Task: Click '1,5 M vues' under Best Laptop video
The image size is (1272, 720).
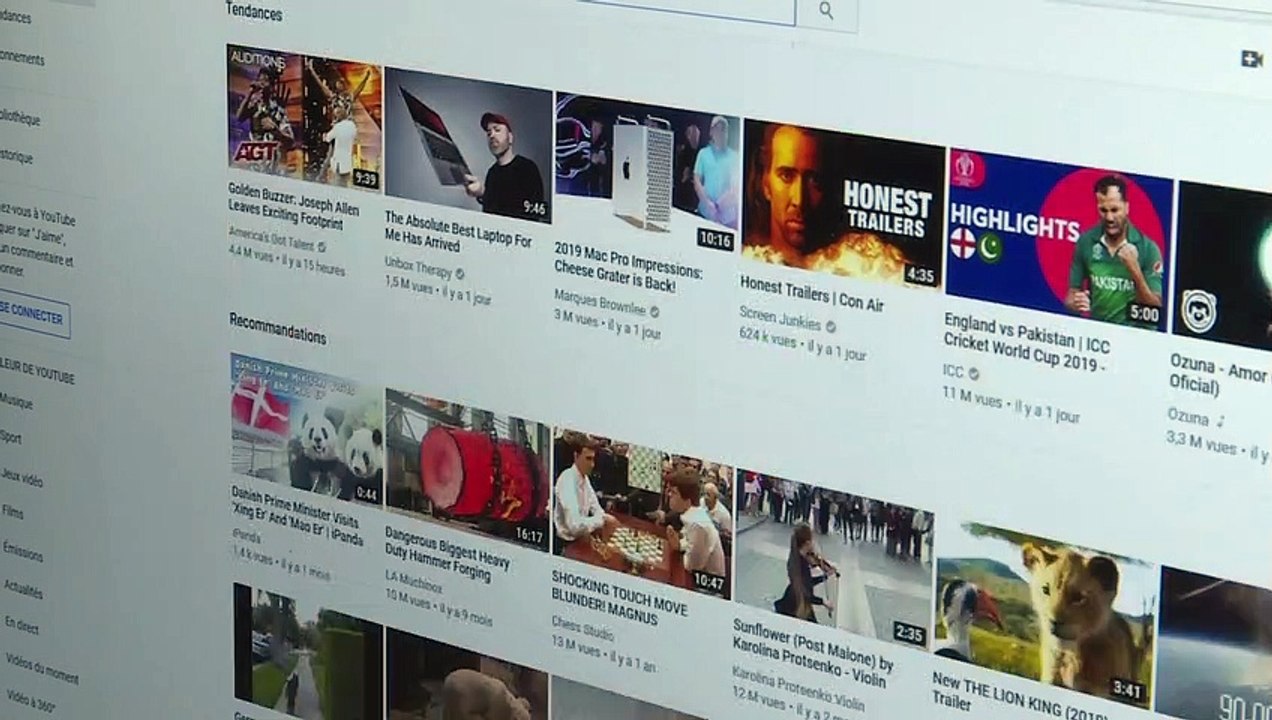Action: [x=409, y=284]
